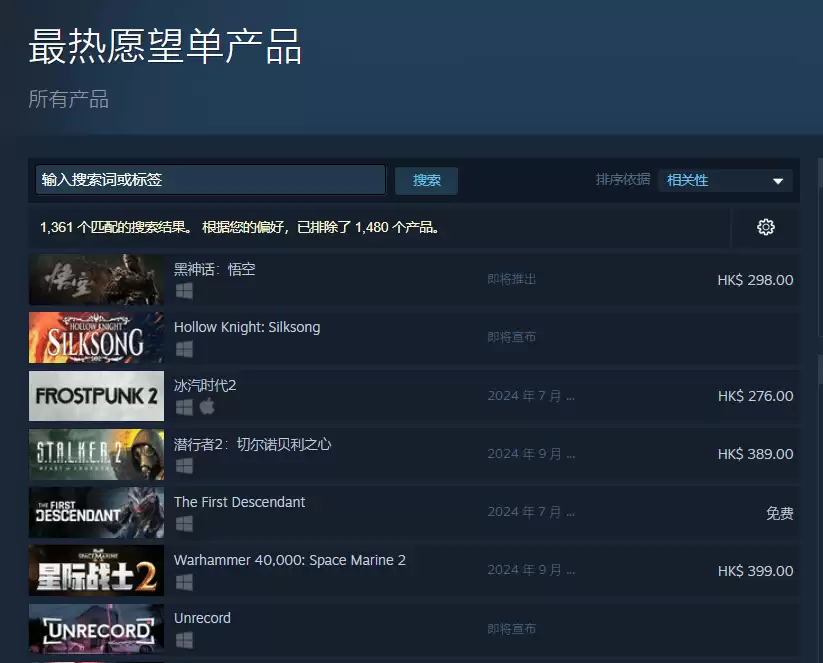Click price HK$ 298.00
The height and width of the screenshot is (663, 823).
tap(755, 280)
